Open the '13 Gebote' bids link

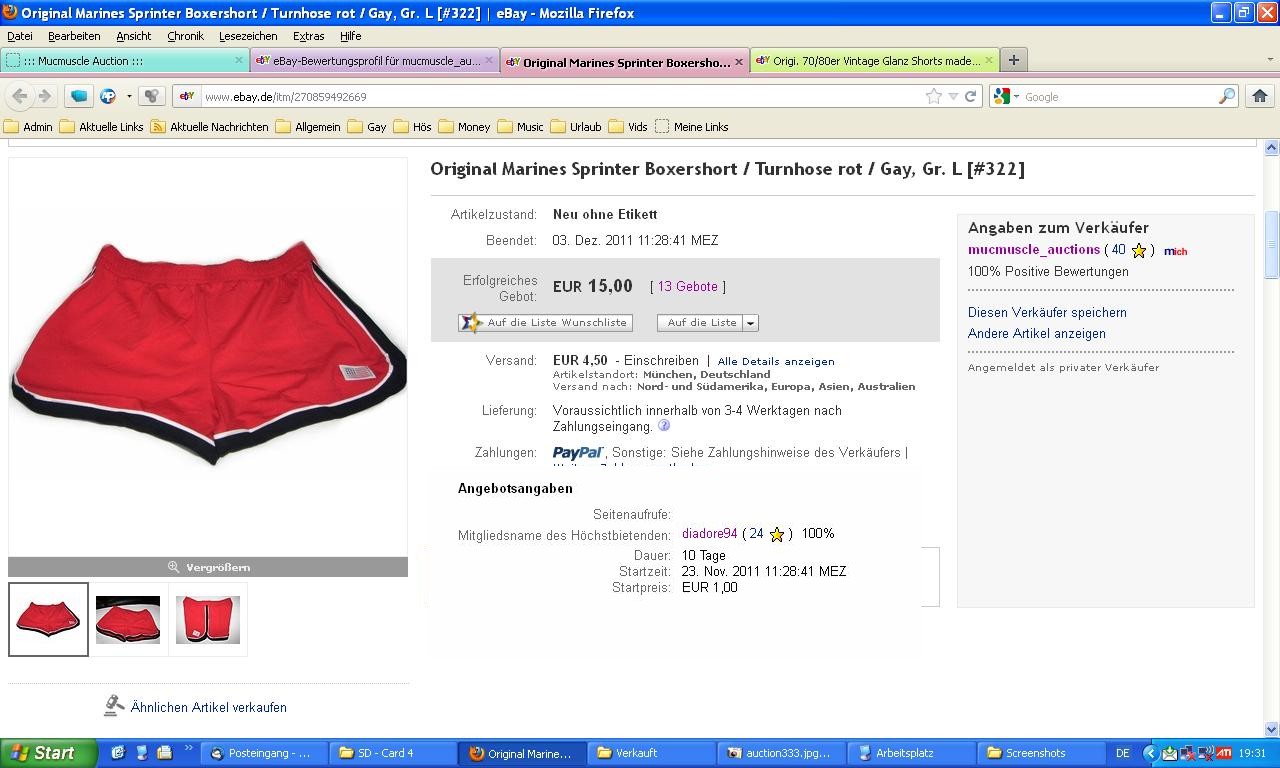click(687, 286)
